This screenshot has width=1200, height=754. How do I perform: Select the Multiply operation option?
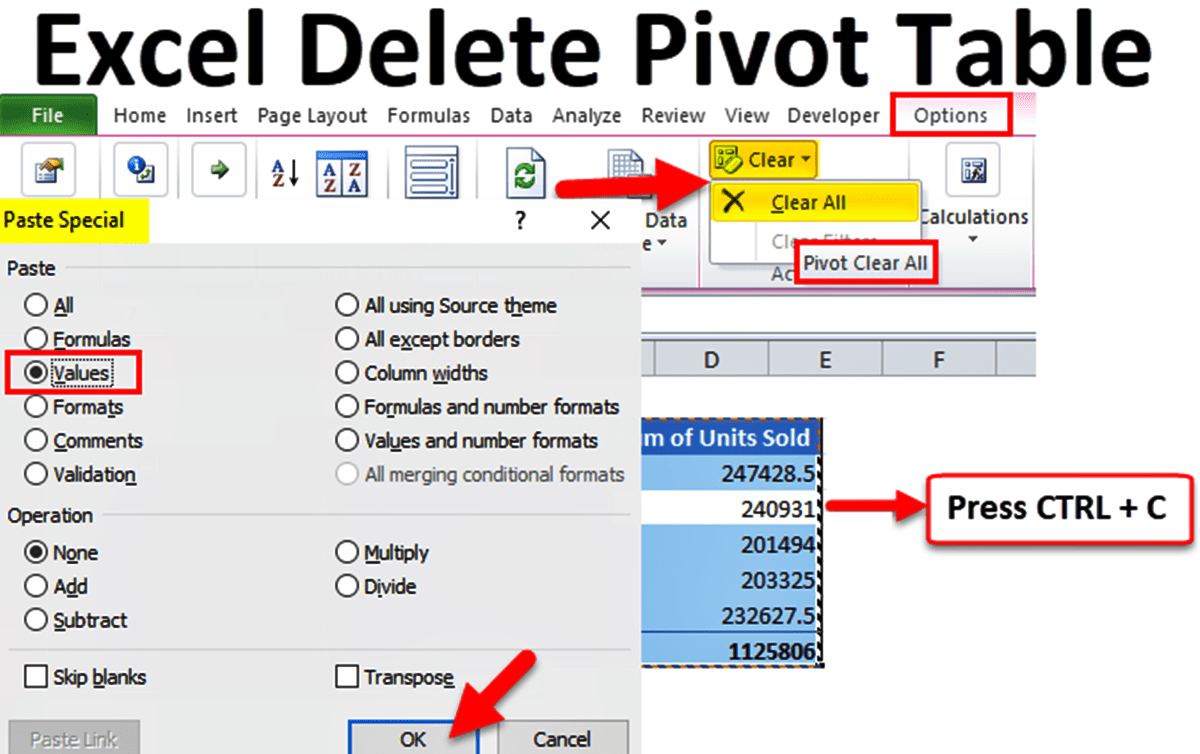point(346,552)
